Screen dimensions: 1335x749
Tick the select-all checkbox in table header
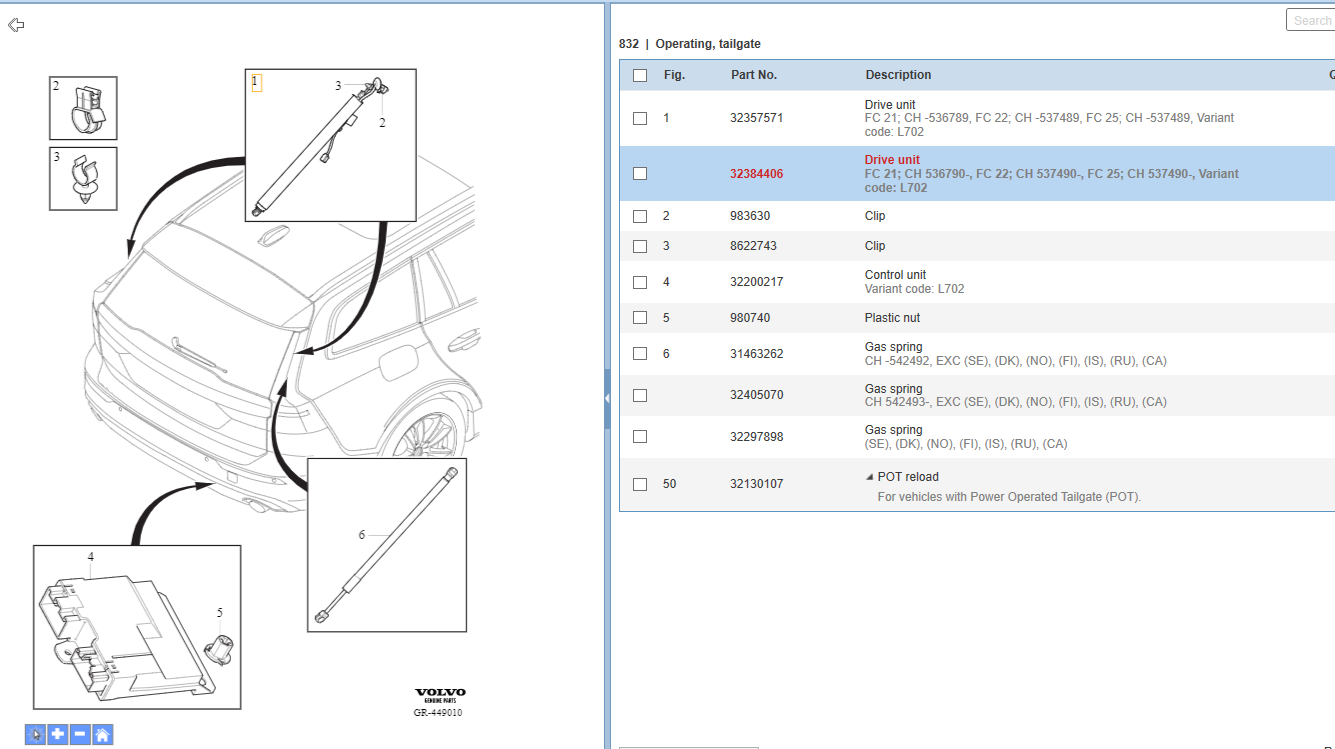[x=640, y=75]
